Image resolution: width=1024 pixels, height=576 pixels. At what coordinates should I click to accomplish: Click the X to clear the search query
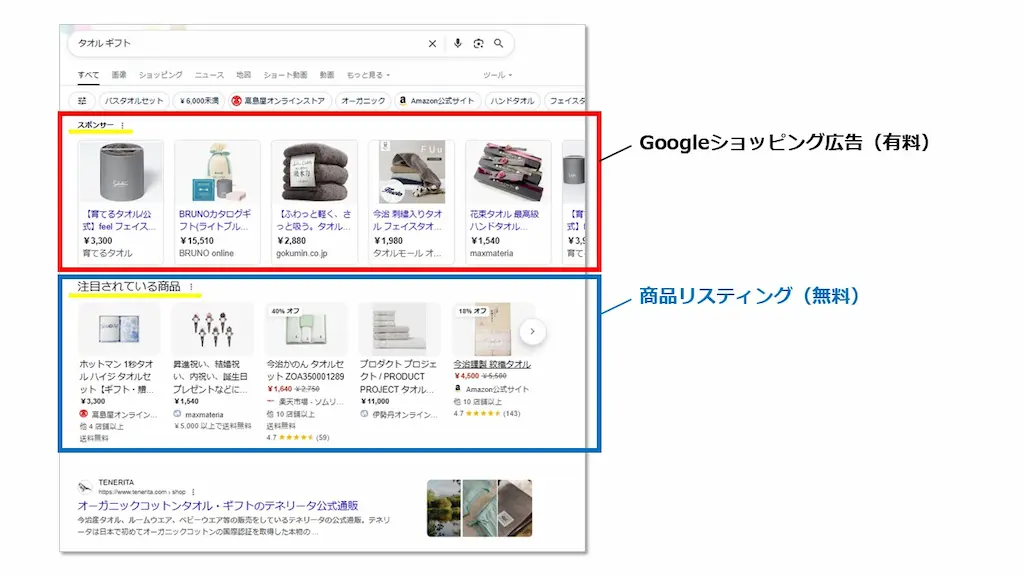click(x=433, y=43)
